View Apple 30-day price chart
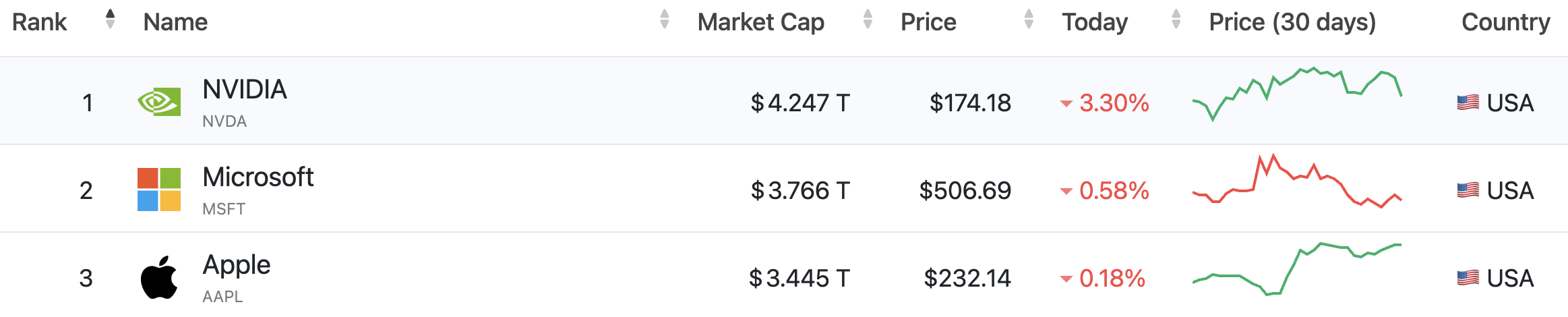The height and width of the screenshot is (317, 1568). tap(1296, 270)
